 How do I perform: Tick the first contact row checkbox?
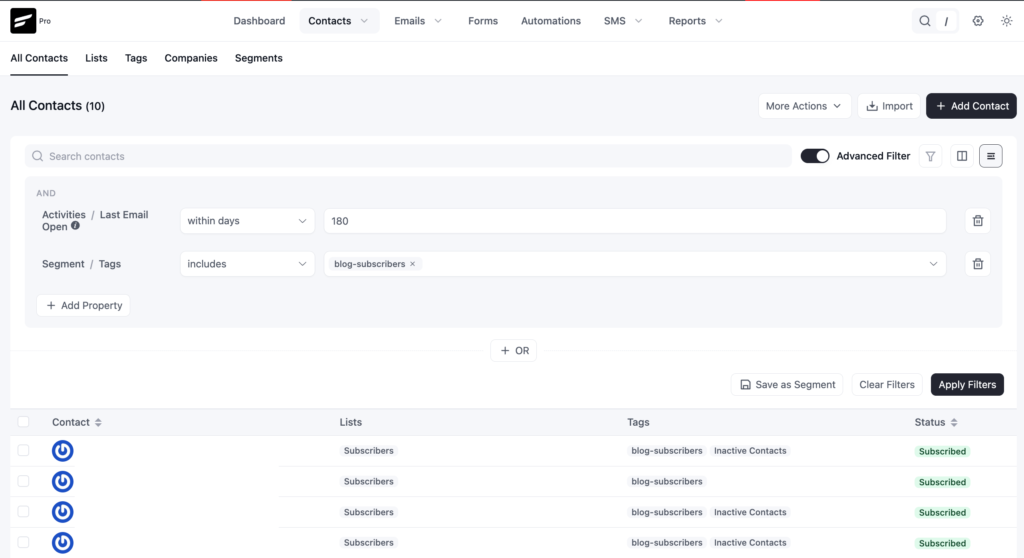(x=24, y=450)
